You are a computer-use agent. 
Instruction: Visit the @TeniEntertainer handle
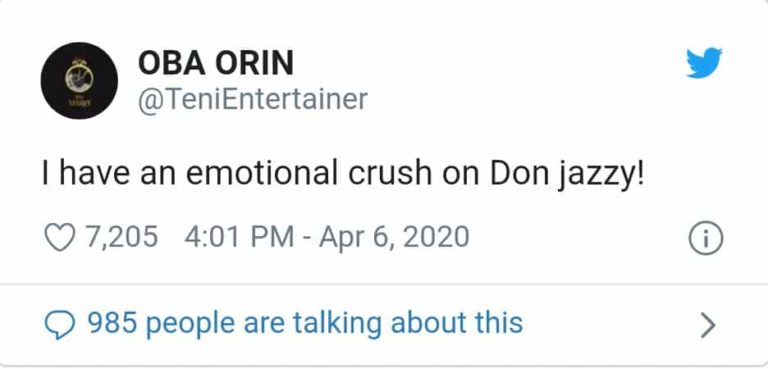pos(252,99)
